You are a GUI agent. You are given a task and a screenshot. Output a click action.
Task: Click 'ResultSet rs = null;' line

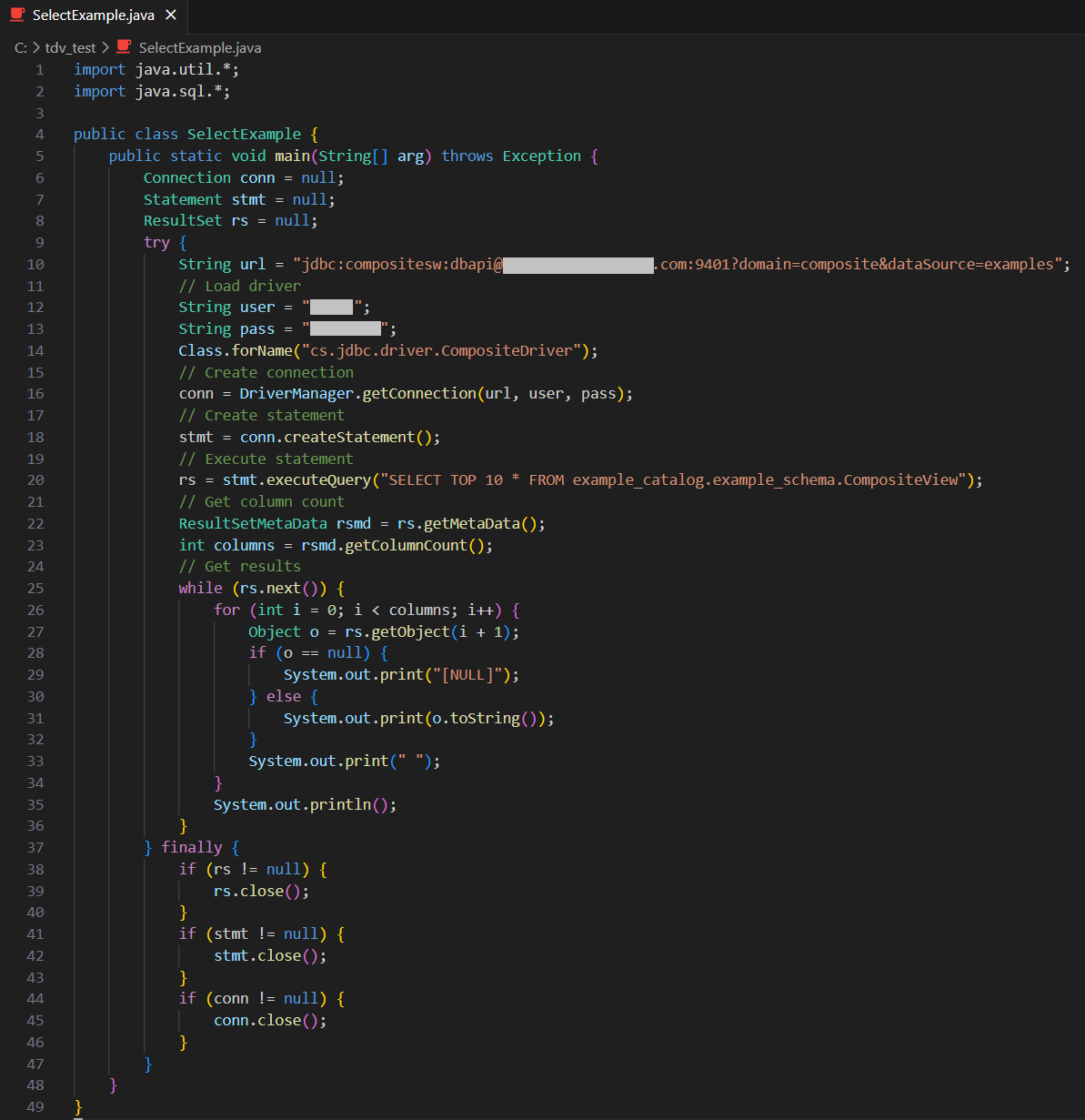[231, 221]
